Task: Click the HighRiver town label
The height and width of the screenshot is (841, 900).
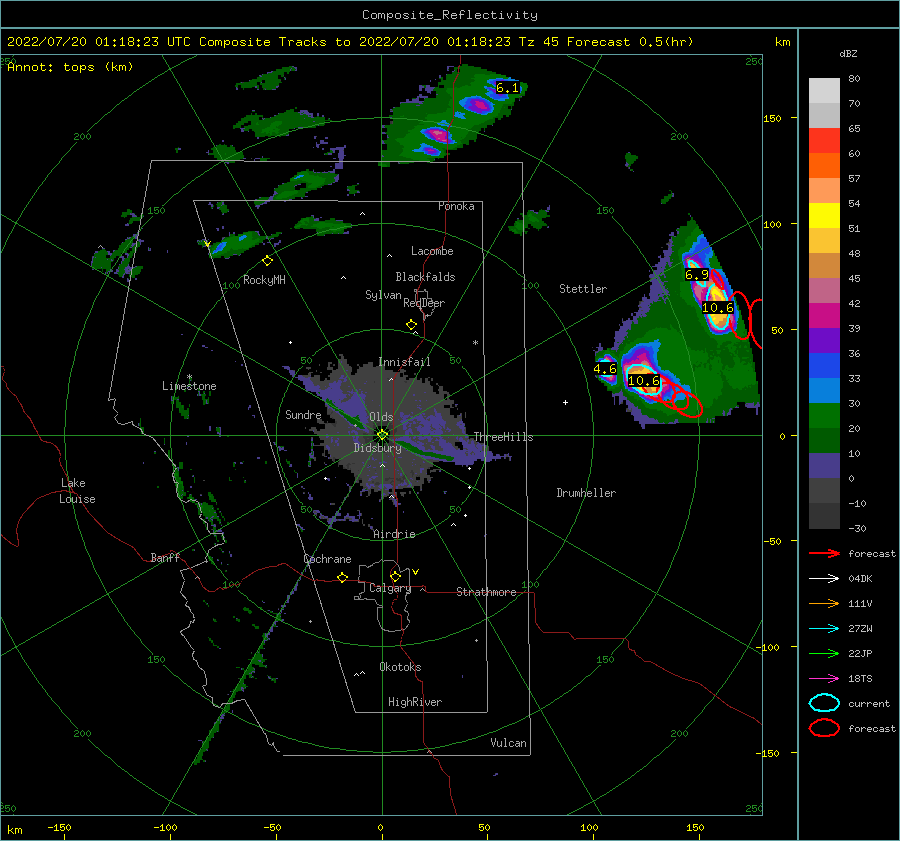Action: pos(415,702)
